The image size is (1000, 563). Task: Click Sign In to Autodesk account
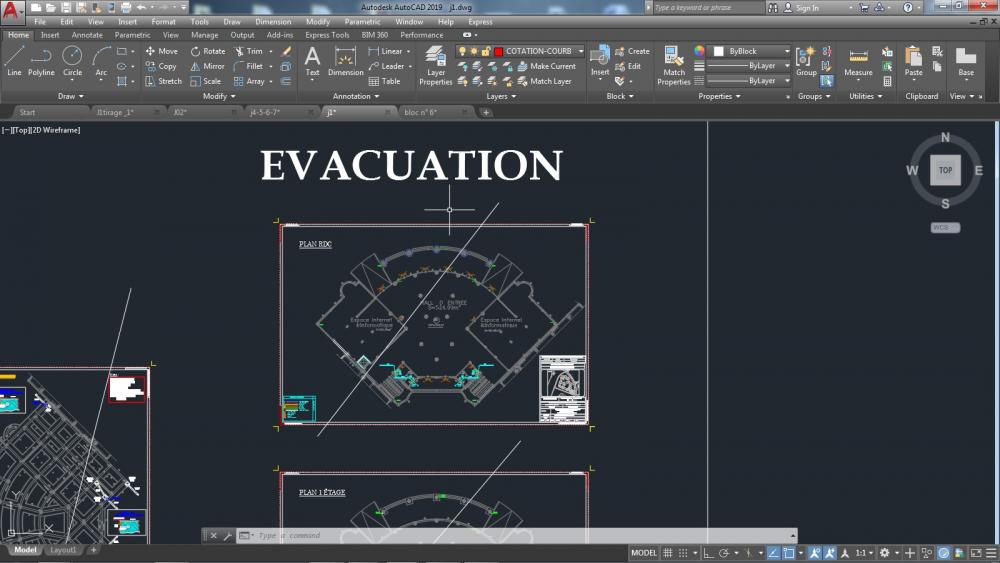click(x=807, y=8)
